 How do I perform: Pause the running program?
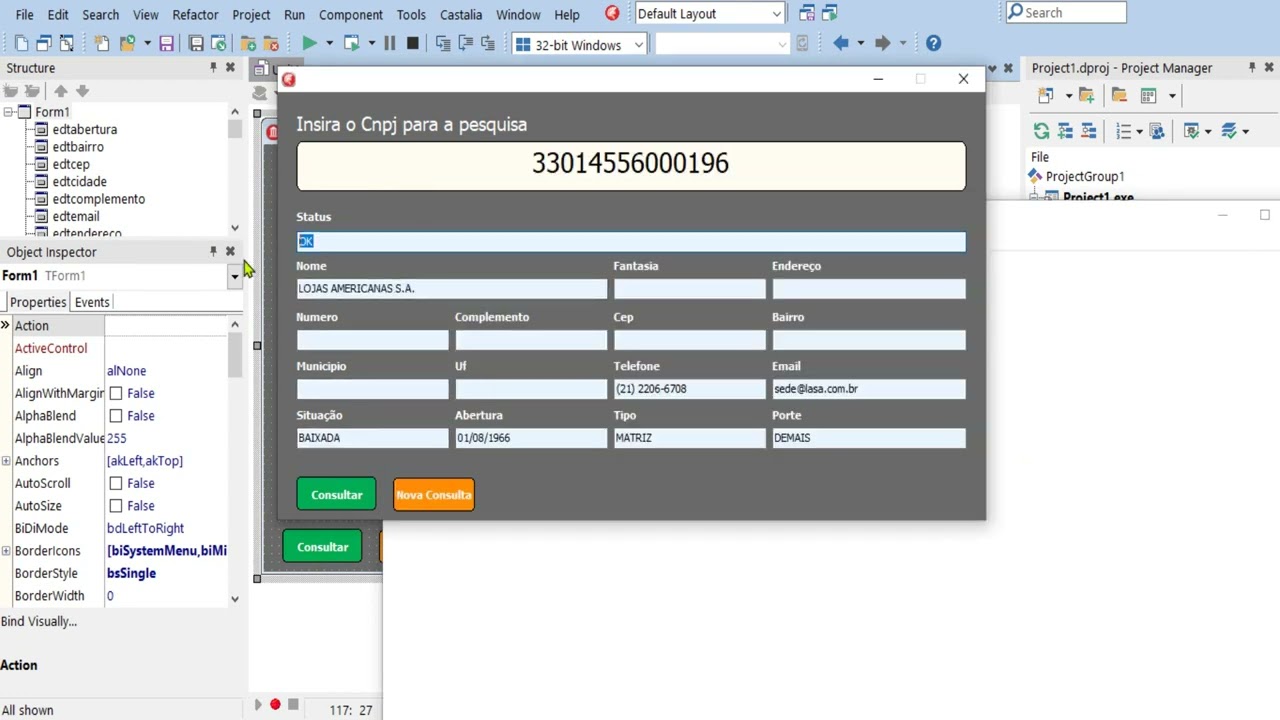point(389,44)
